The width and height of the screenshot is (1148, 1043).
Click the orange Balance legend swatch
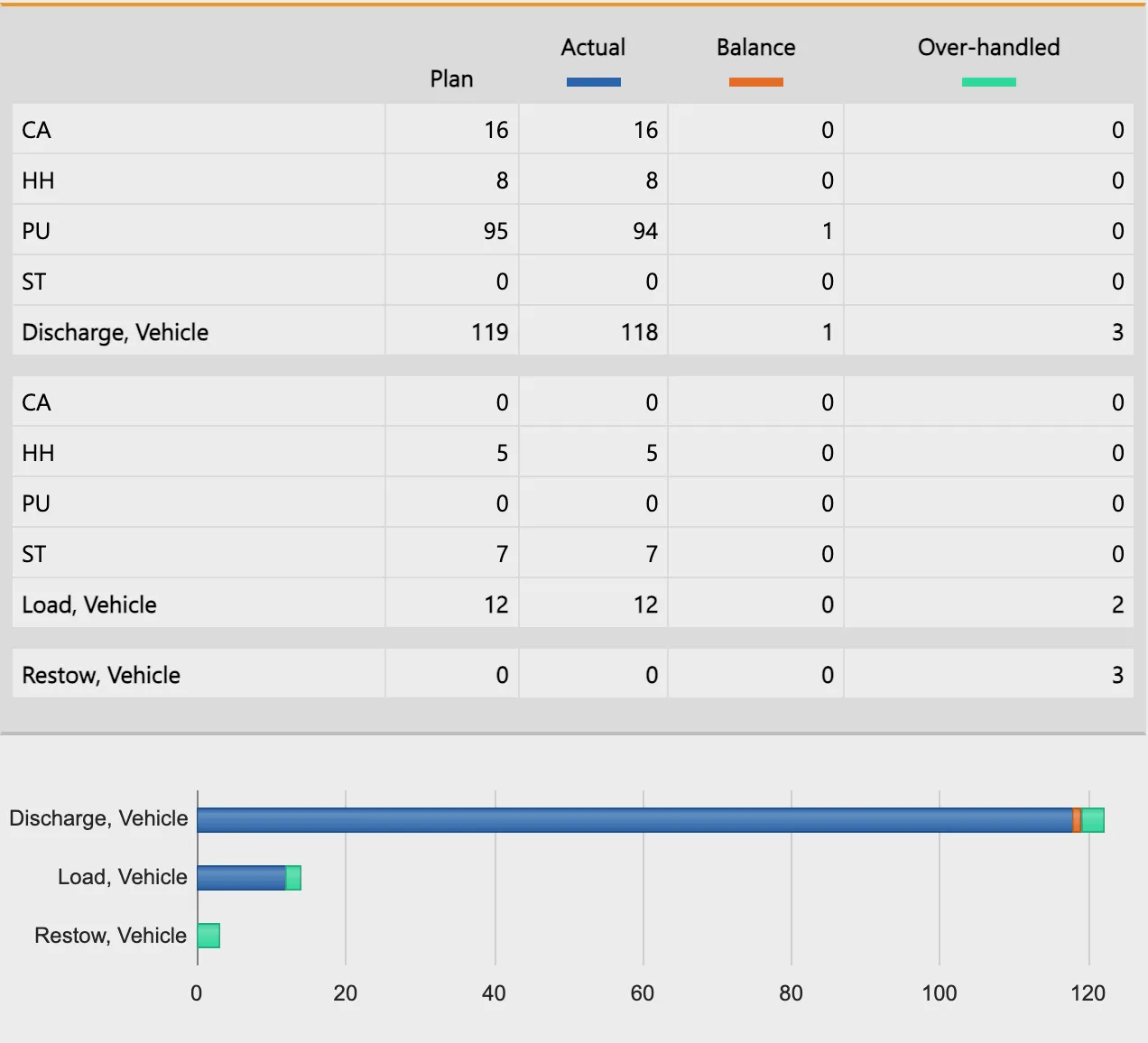coord(756,82)
